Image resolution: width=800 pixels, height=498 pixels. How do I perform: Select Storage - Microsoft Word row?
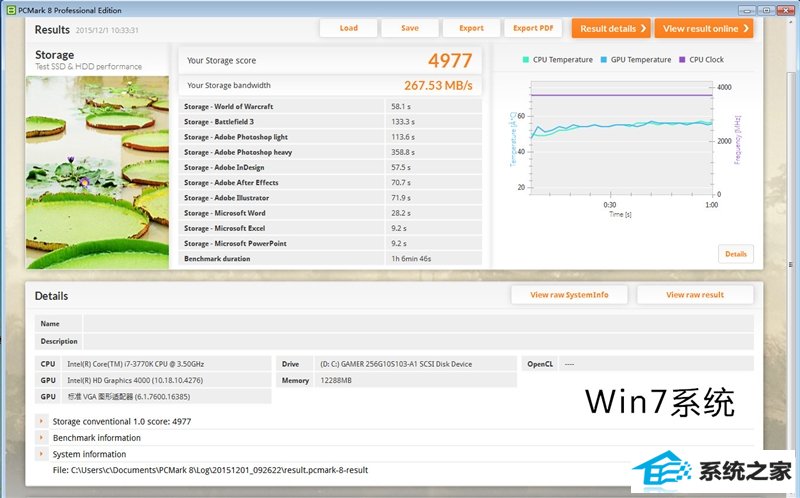330,213
